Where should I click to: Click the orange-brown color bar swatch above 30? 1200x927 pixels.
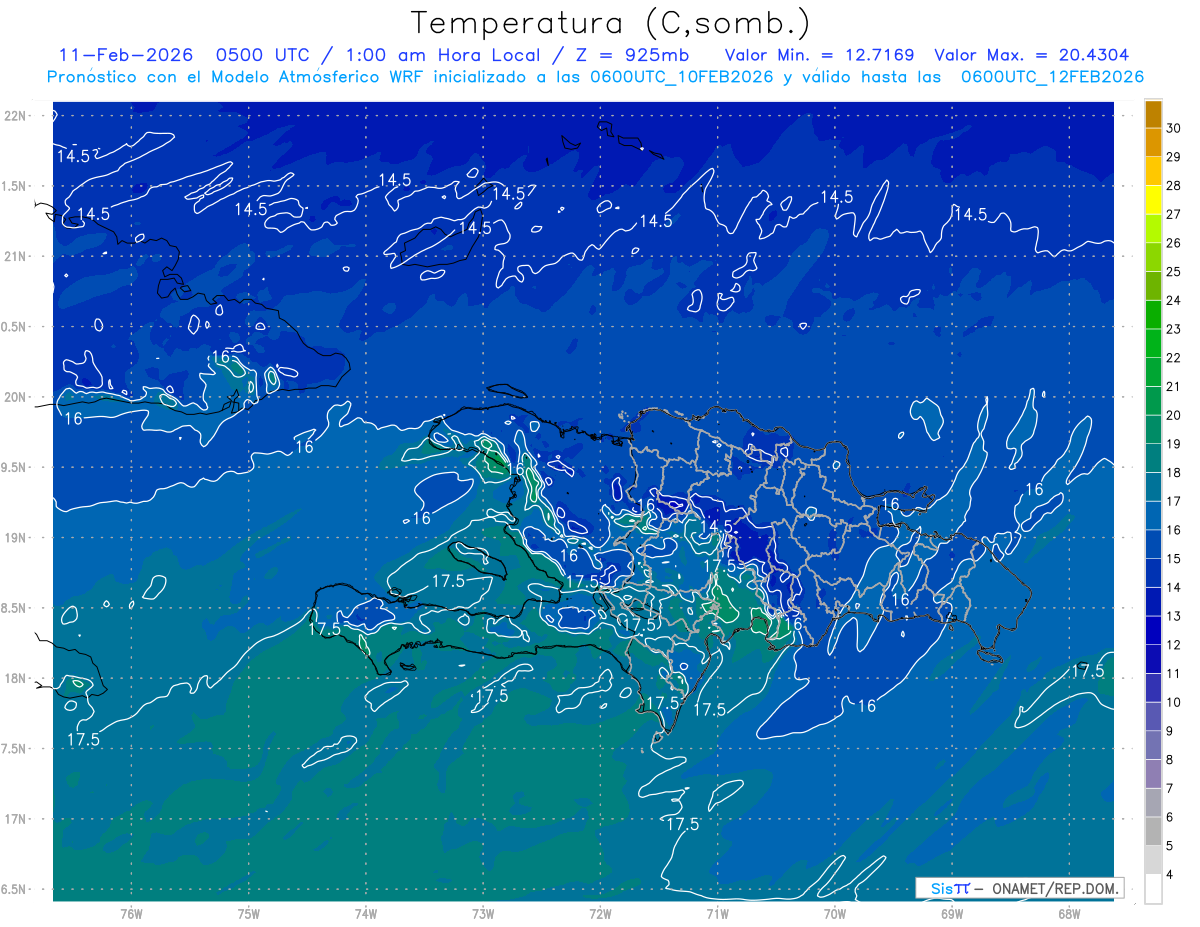coord(1153,115)
